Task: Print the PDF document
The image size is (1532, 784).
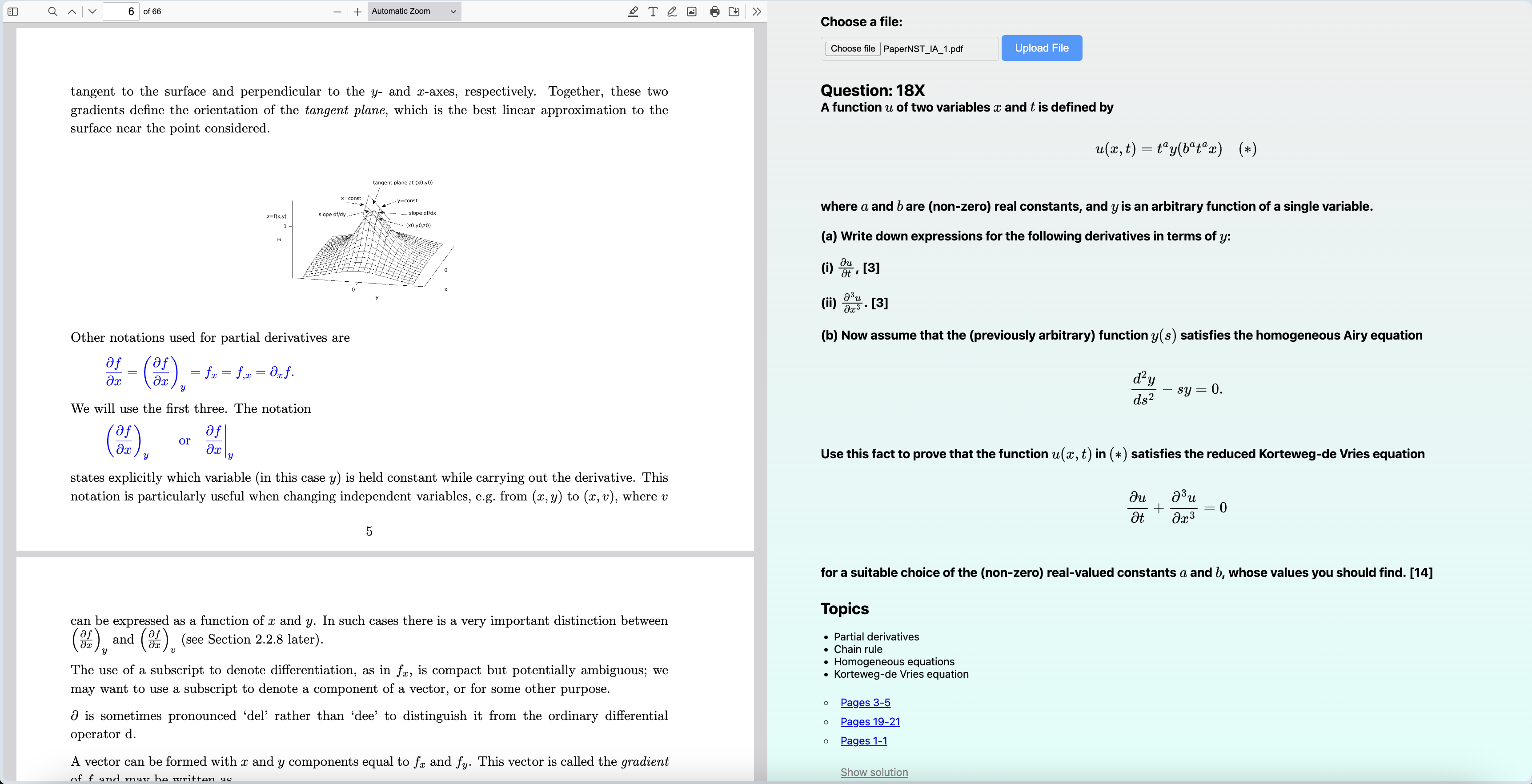Action: click(715, 11)
